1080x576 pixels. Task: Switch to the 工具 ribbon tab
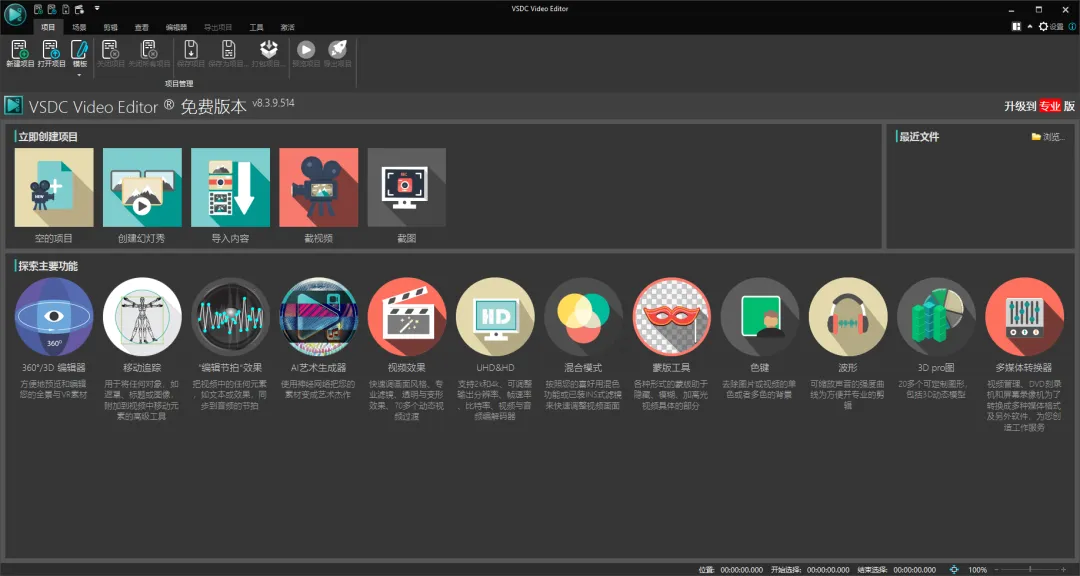(256, 28)
